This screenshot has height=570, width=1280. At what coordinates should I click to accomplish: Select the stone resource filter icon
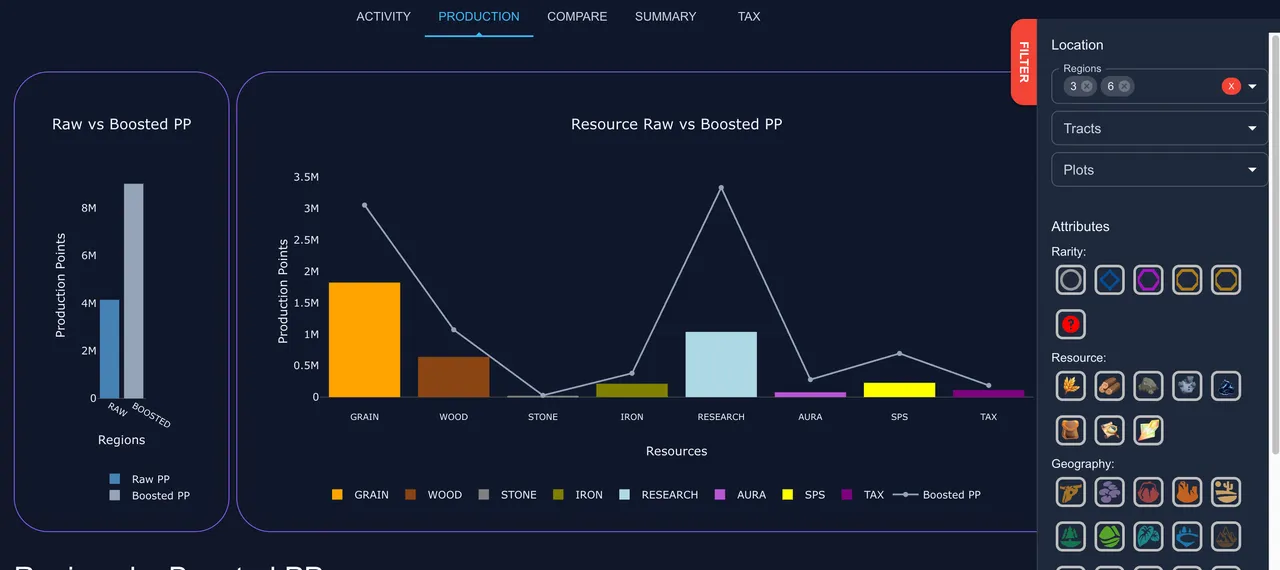(x=1149, y=385)
